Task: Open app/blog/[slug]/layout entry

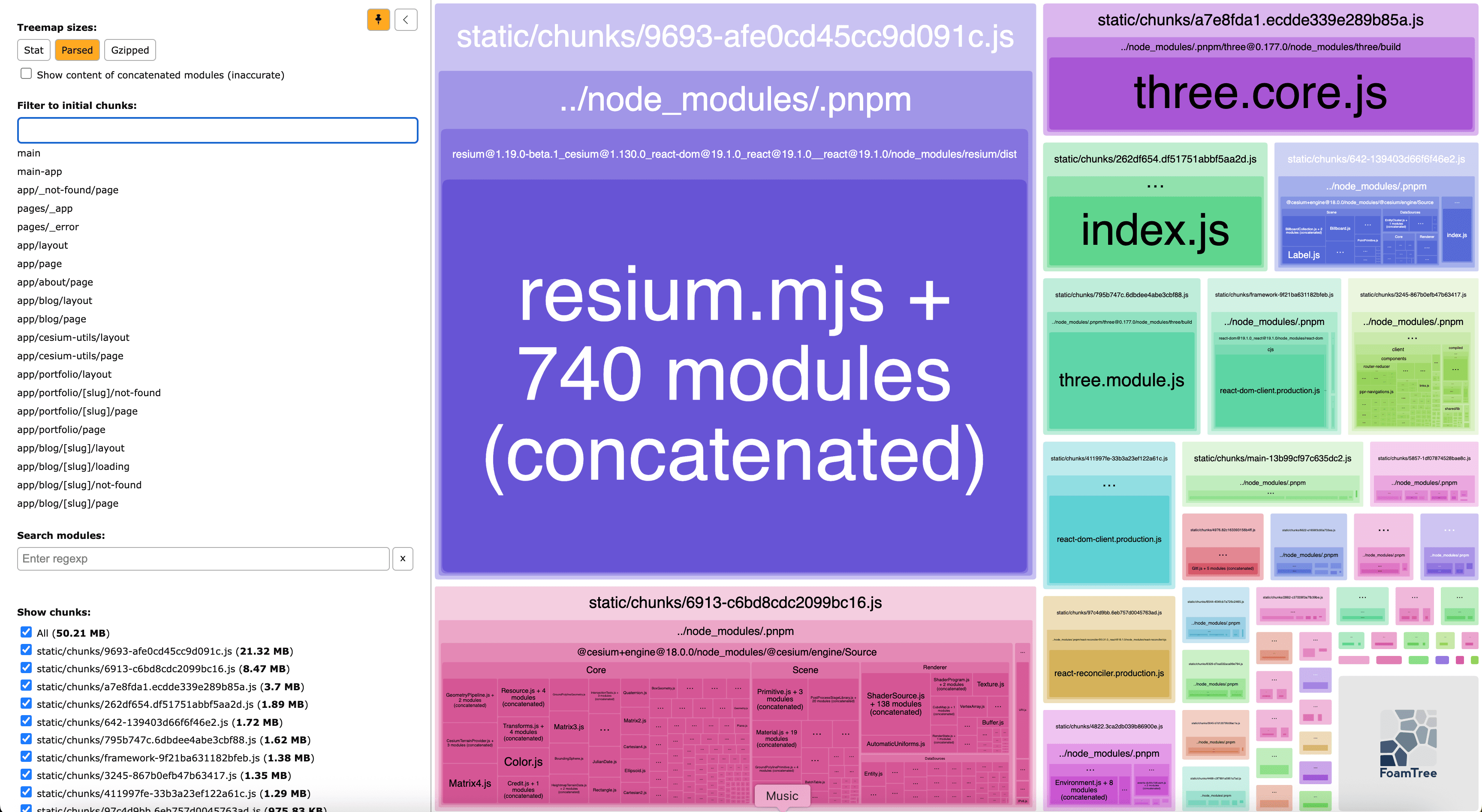Action: [x=71, y=448]
